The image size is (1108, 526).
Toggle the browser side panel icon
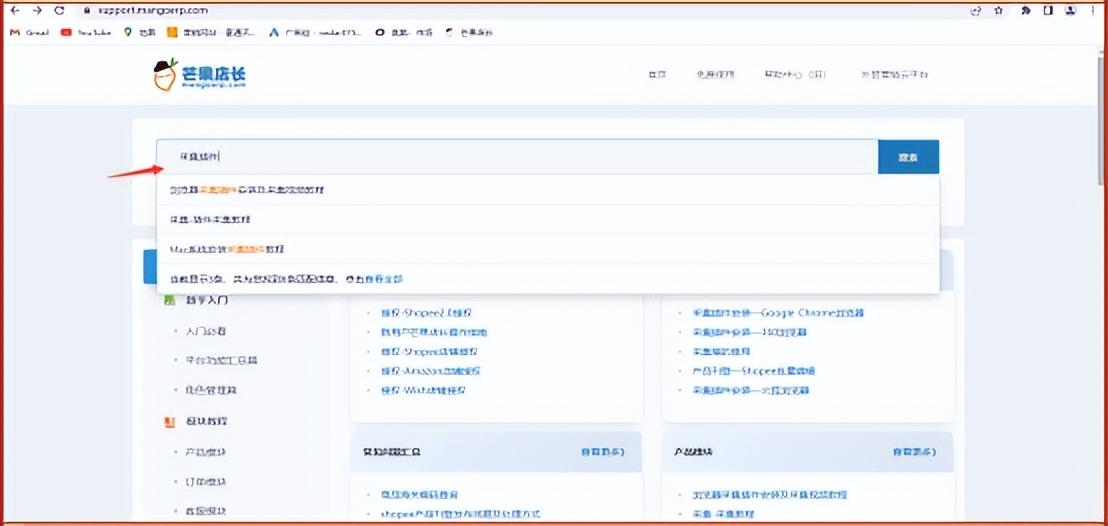click(1049, 11)
